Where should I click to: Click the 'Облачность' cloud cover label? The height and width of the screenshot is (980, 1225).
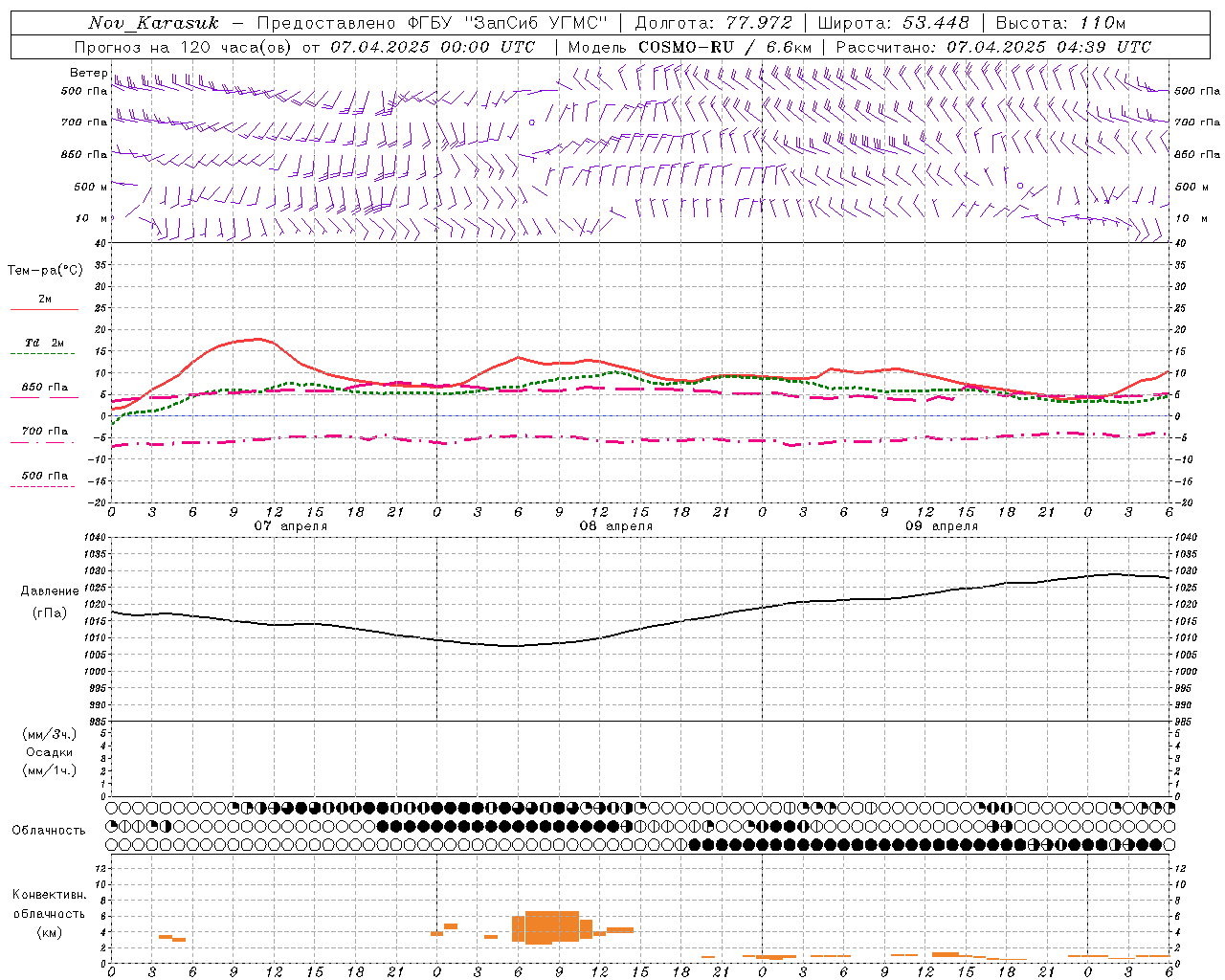click(x=49, y=831)
